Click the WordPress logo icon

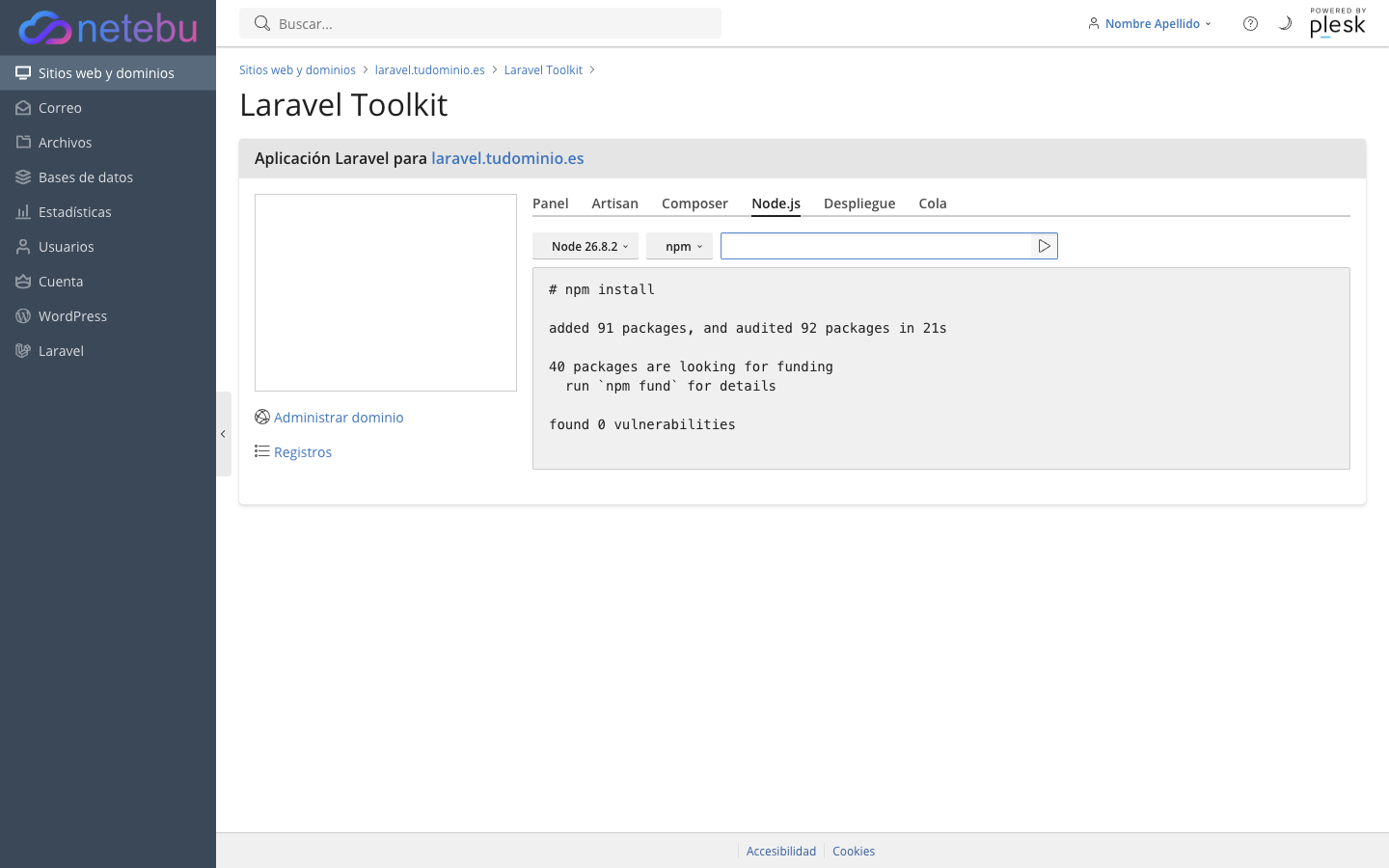tap(23, 316)
